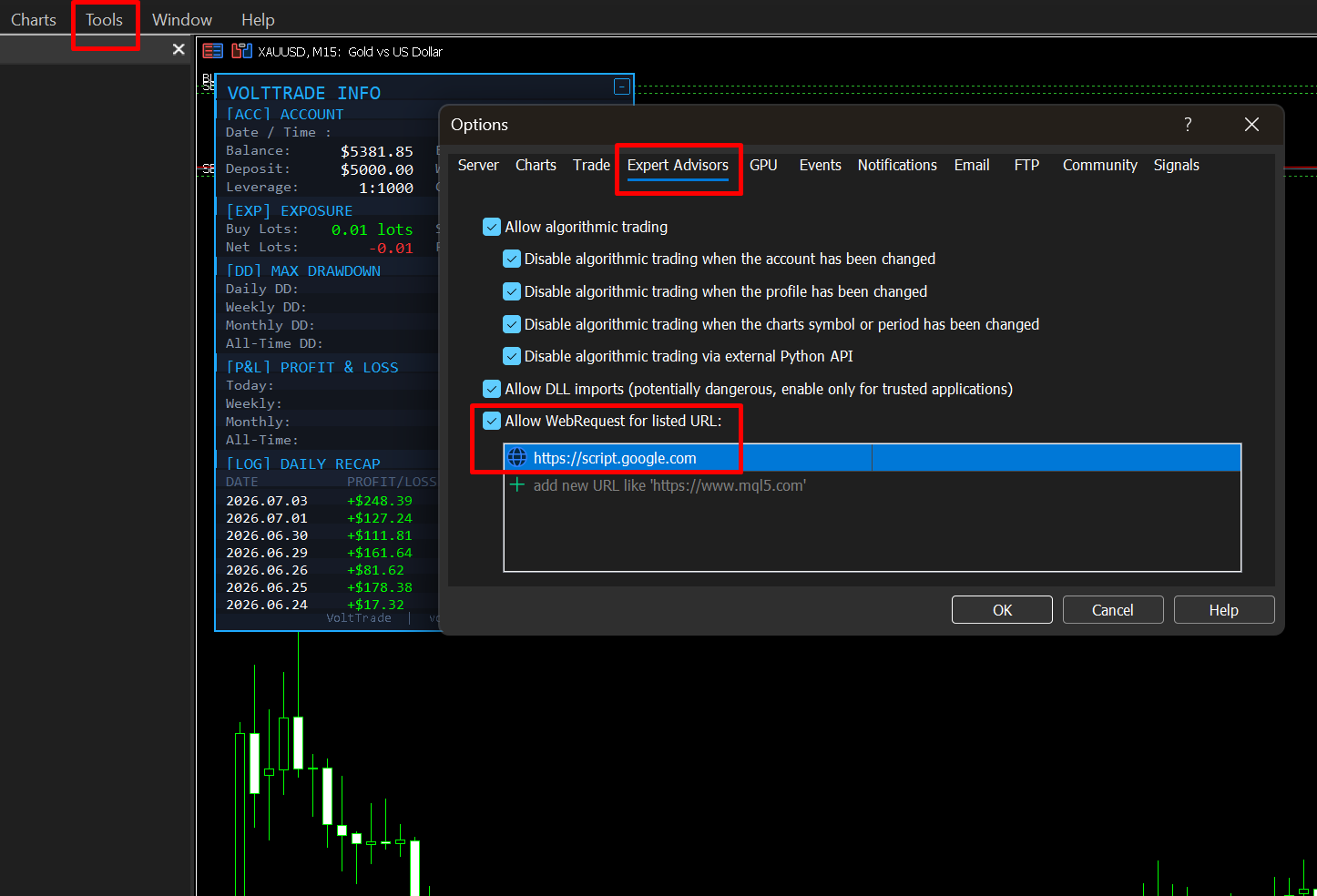This screenshot has height=896, width=1317.
Task: Confirm settings with the OK button
Action: (x=1002, y=610)
